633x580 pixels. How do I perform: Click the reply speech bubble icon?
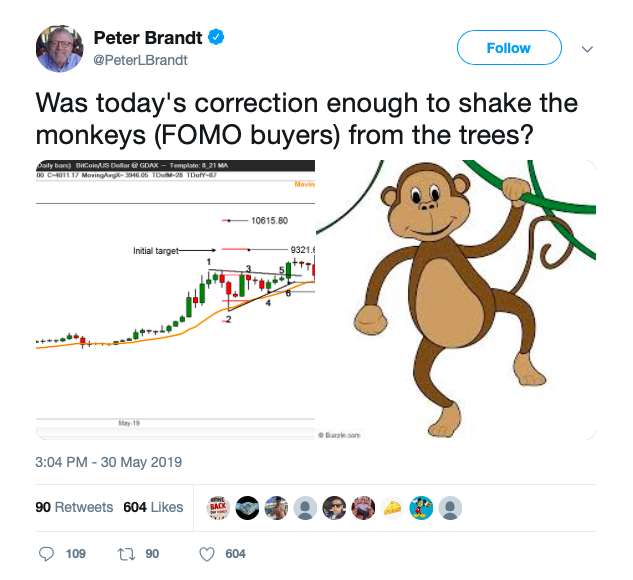46,554
